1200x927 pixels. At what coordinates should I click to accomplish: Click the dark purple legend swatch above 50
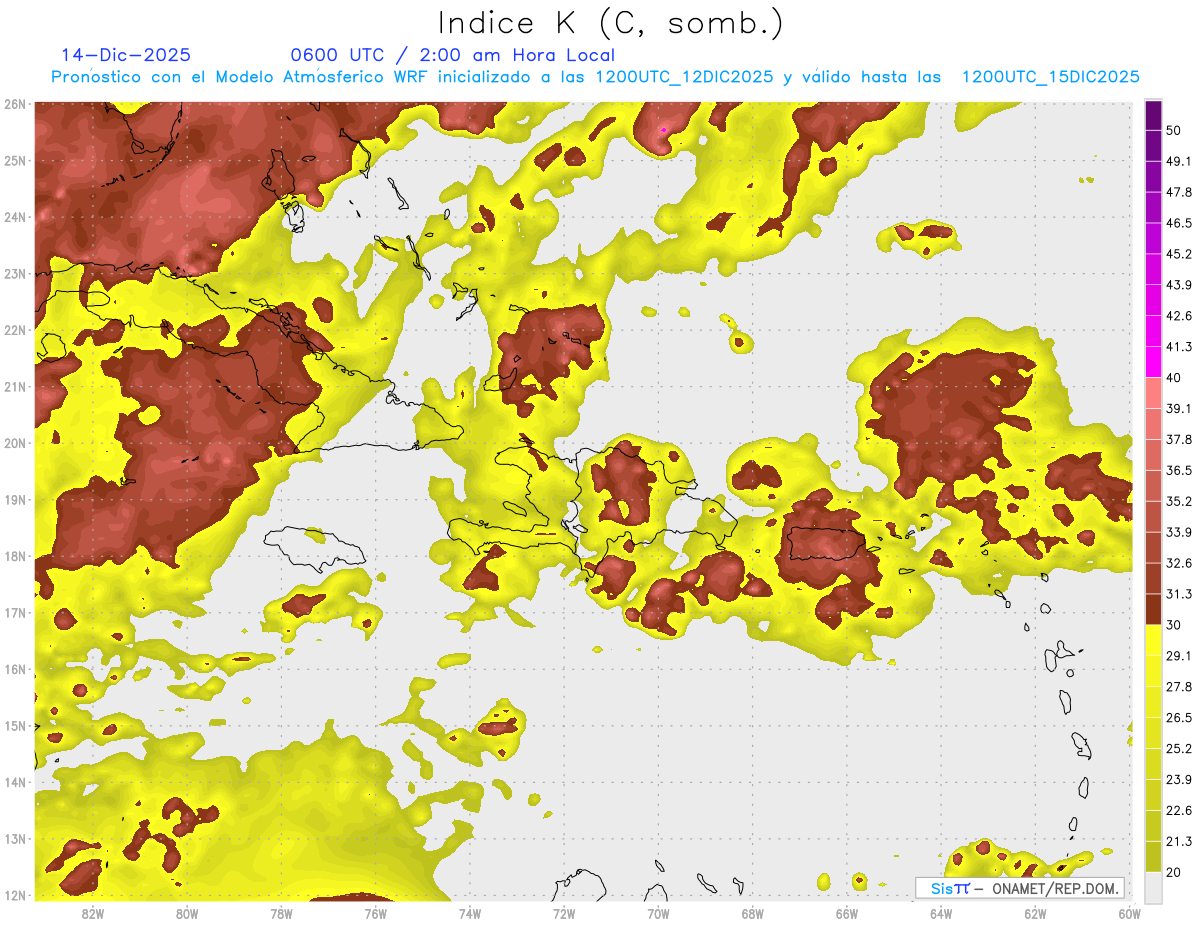(x=1153, y=116)
